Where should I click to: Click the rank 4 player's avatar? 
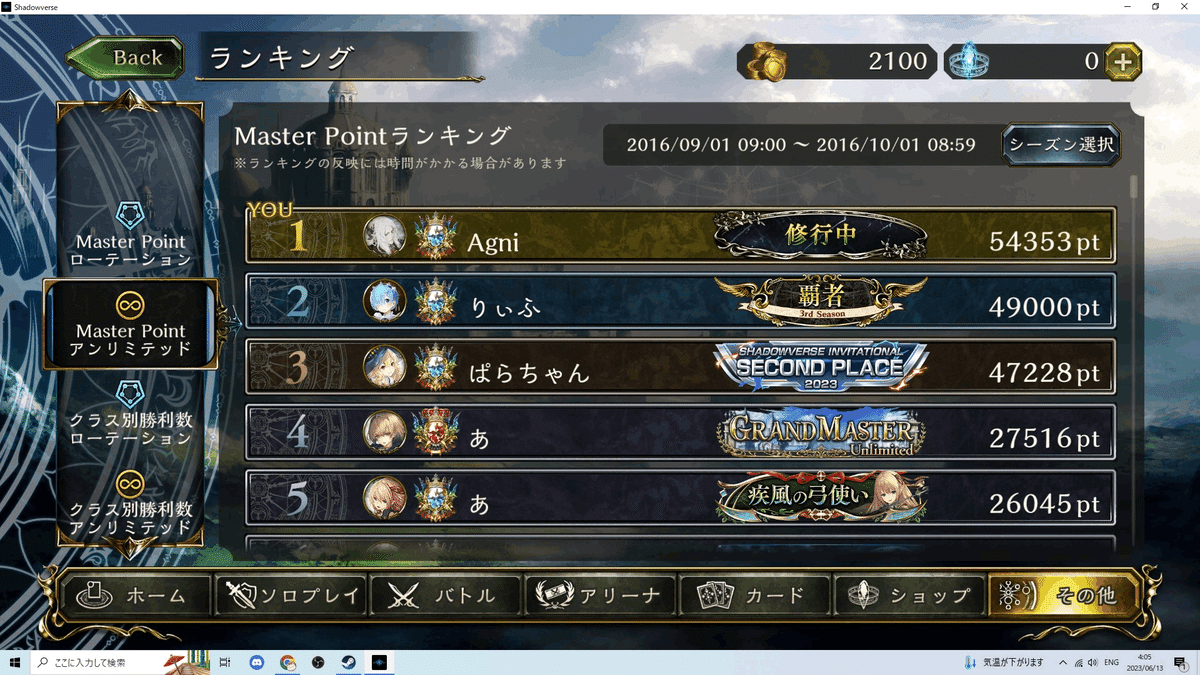[385, 433]
